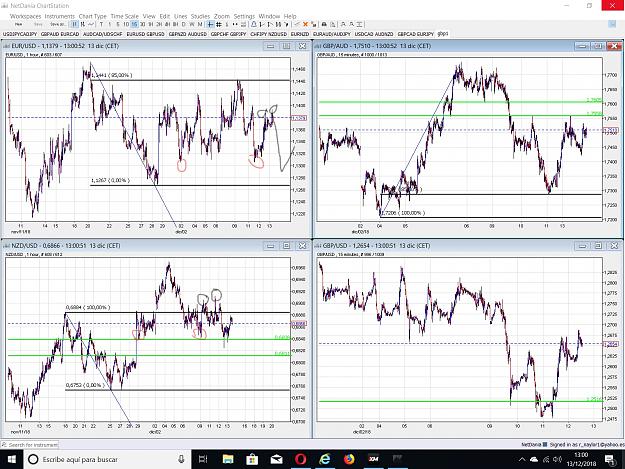Switch to GBPCAD EURJPY workspace tab
Screen dimensions: 625x469
point(415,34)
